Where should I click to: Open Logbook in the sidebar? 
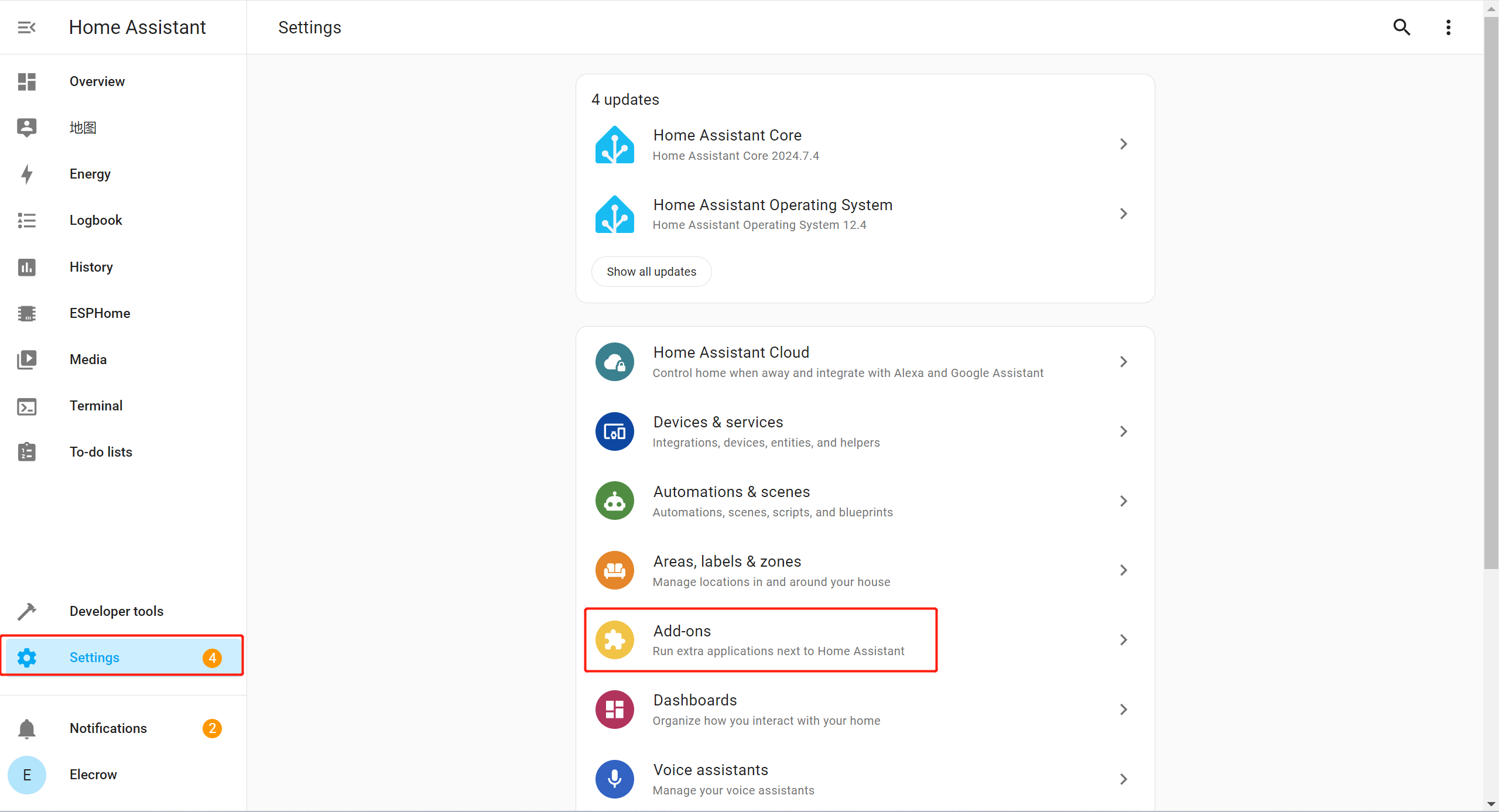tap(123, 220)
